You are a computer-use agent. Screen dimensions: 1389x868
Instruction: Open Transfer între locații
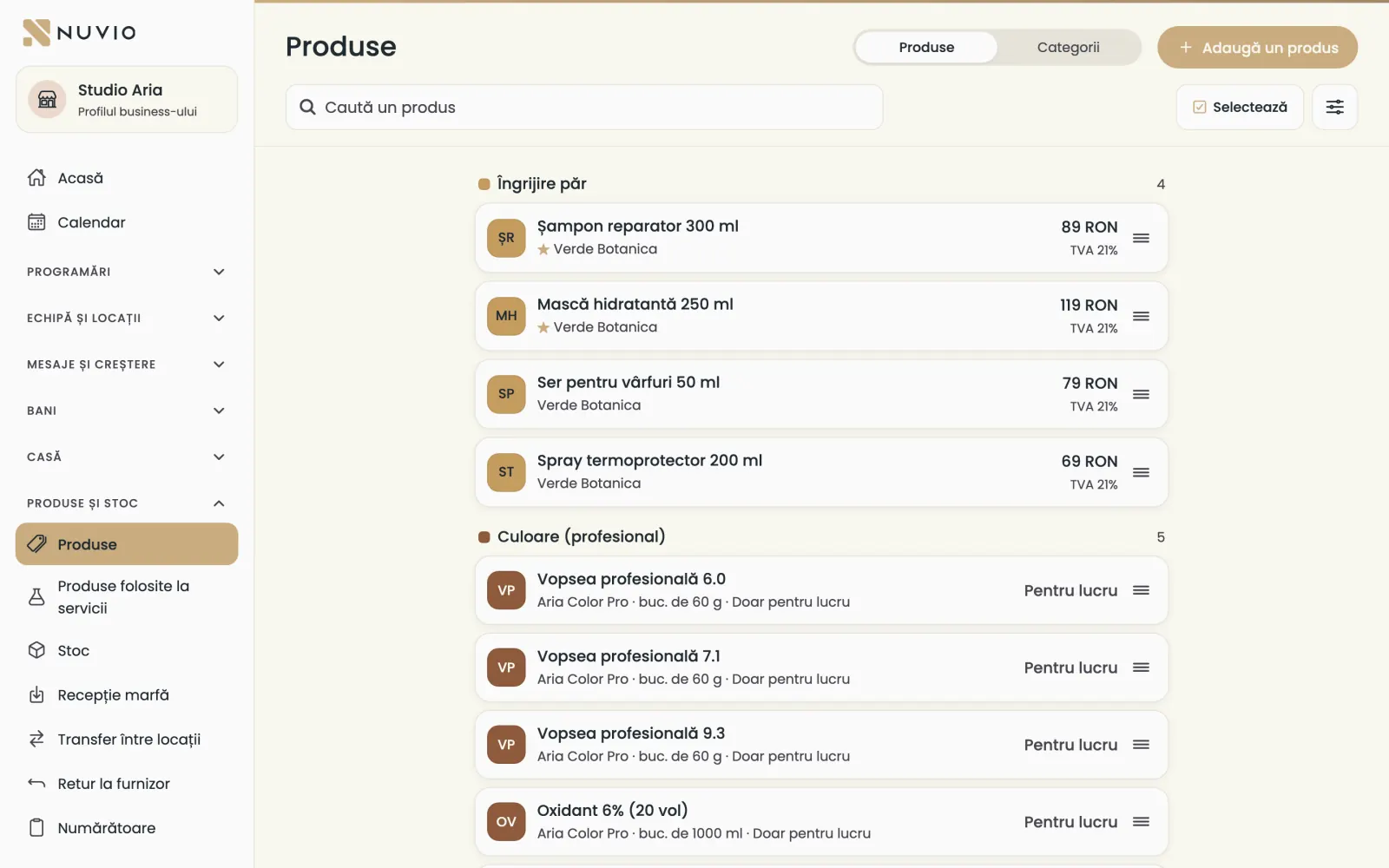coord(127,739)
